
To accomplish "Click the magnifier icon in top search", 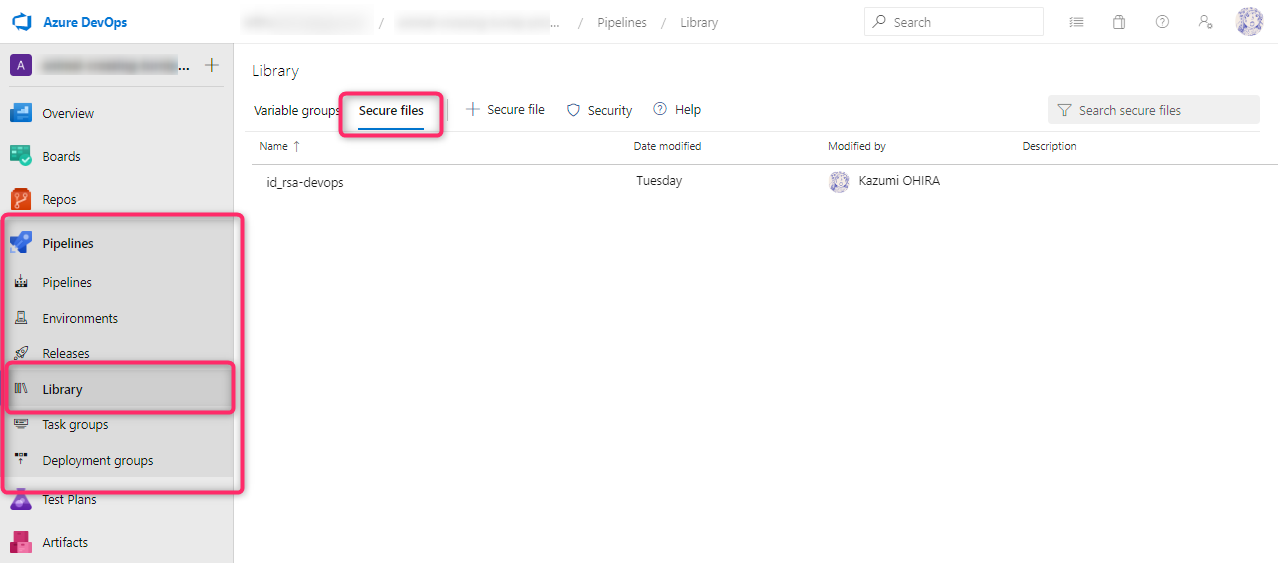I will (x=880, y=22).
